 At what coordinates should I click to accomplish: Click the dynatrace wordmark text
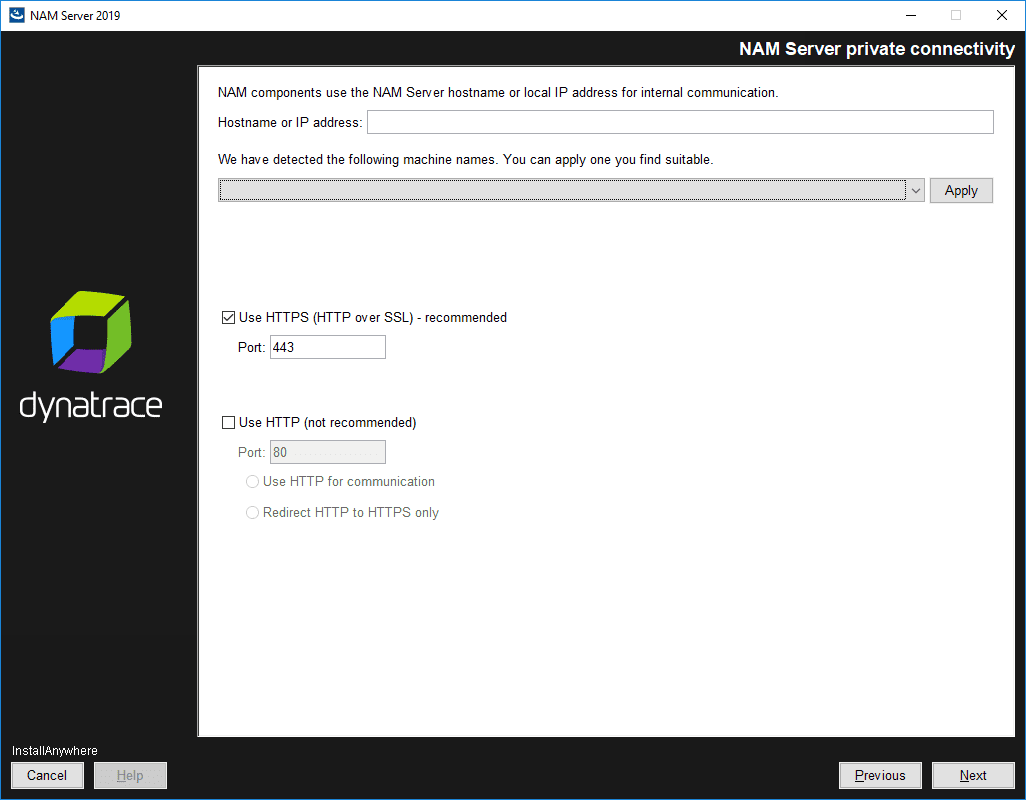coord(91,406)
